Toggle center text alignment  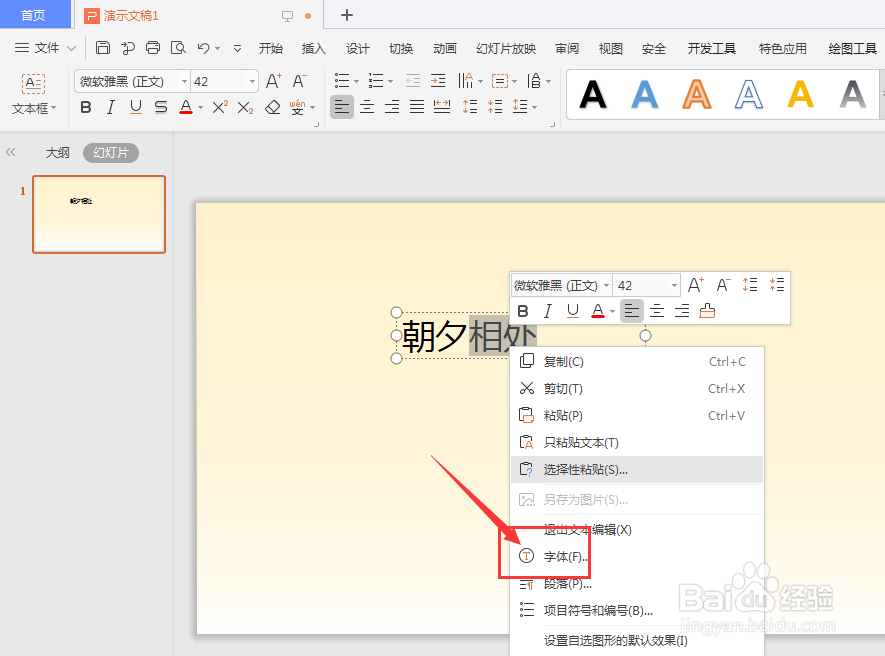point(366,108)
